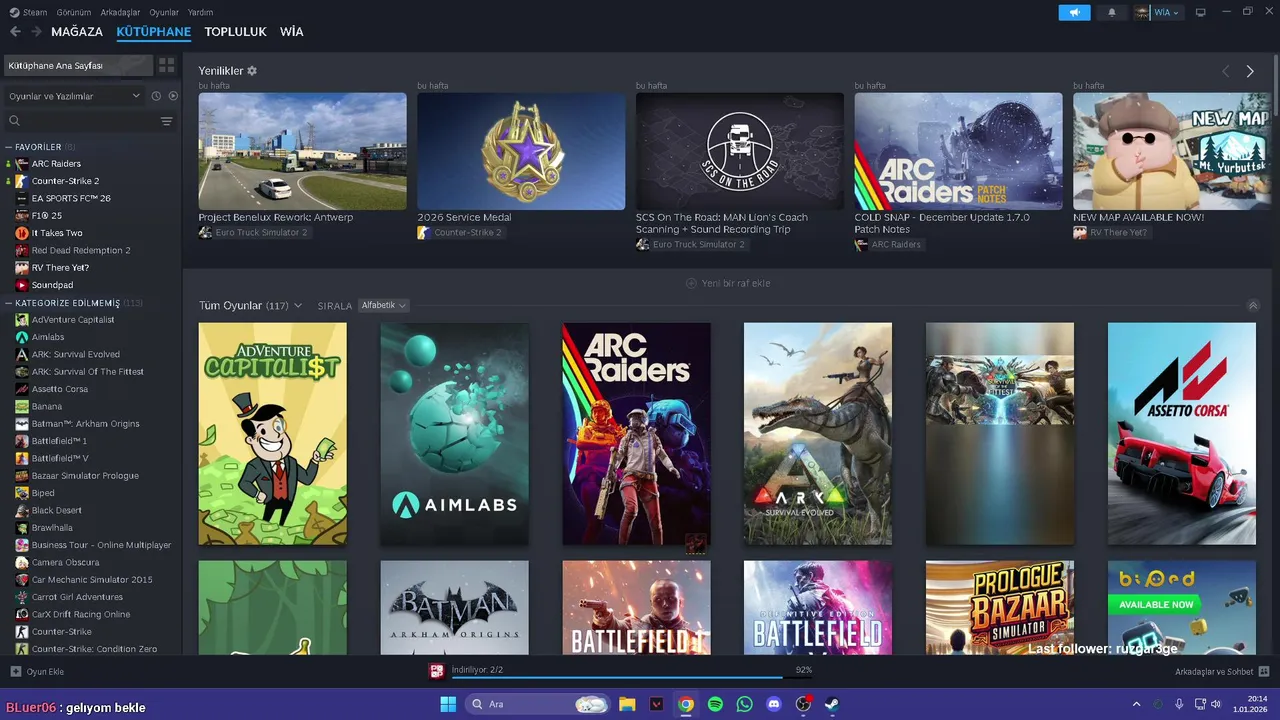This screenshot has width=1280, height=720.
Task: Open Discord from the taskbar
Action: pyautogui.click(x=773, y=704)
